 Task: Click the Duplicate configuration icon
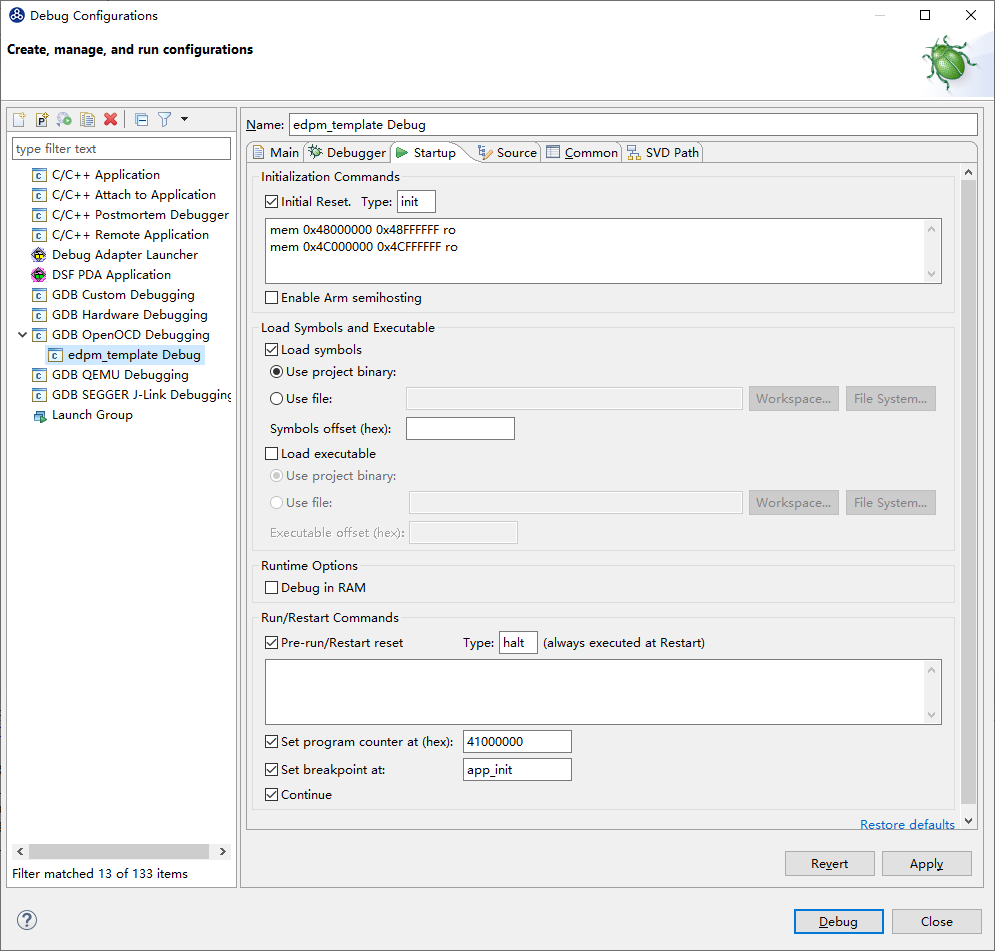pyautogui.click(x=87, y=119)
